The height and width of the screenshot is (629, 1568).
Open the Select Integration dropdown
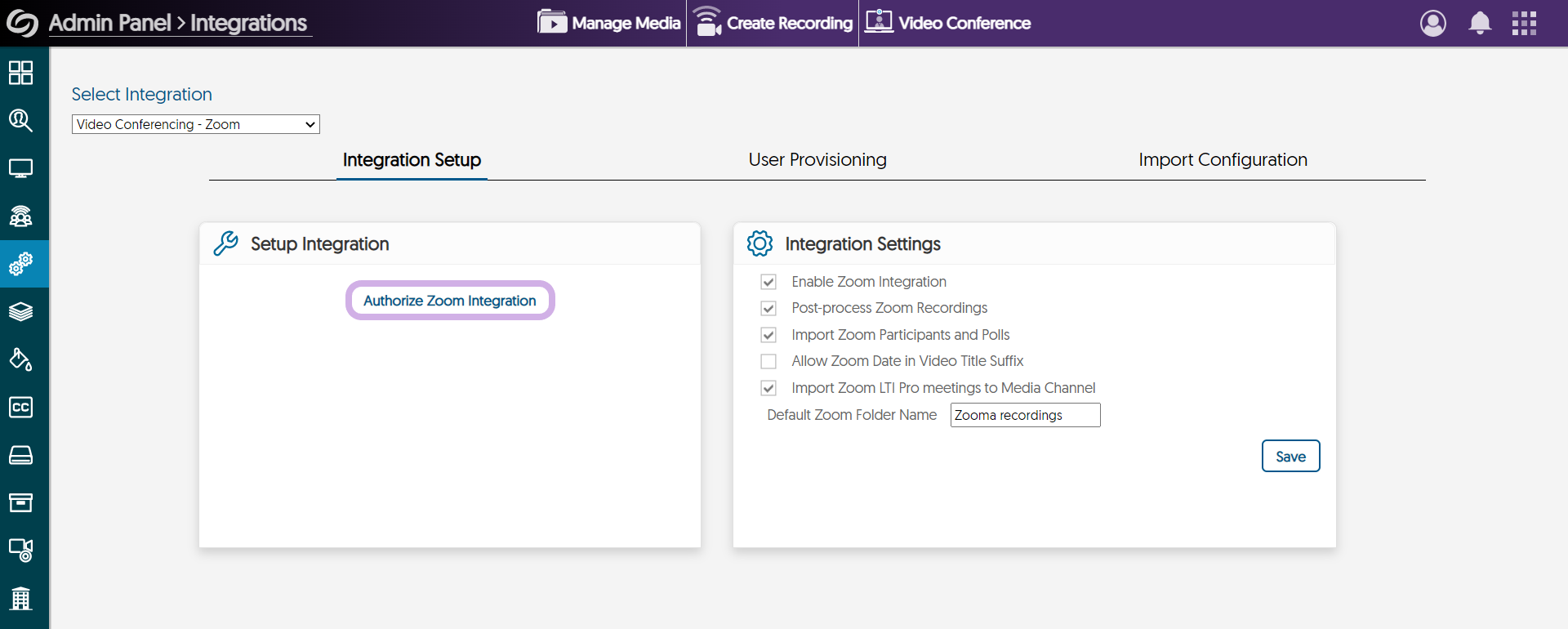pyautogui.click(x=196, y=124)
